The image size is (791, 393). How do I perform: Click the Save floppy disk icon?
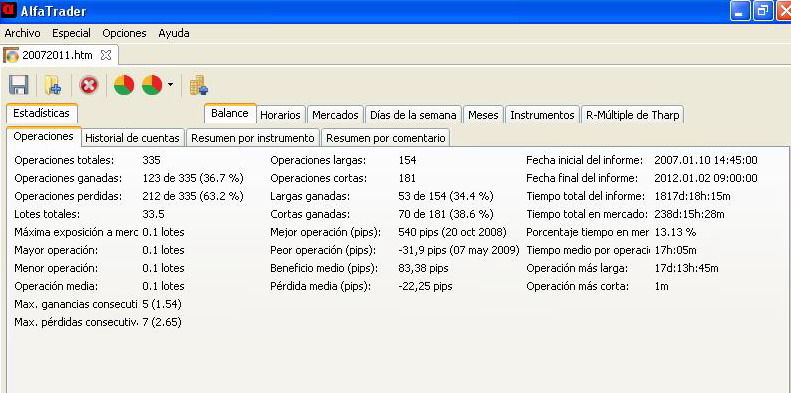(x=19, y=85)
